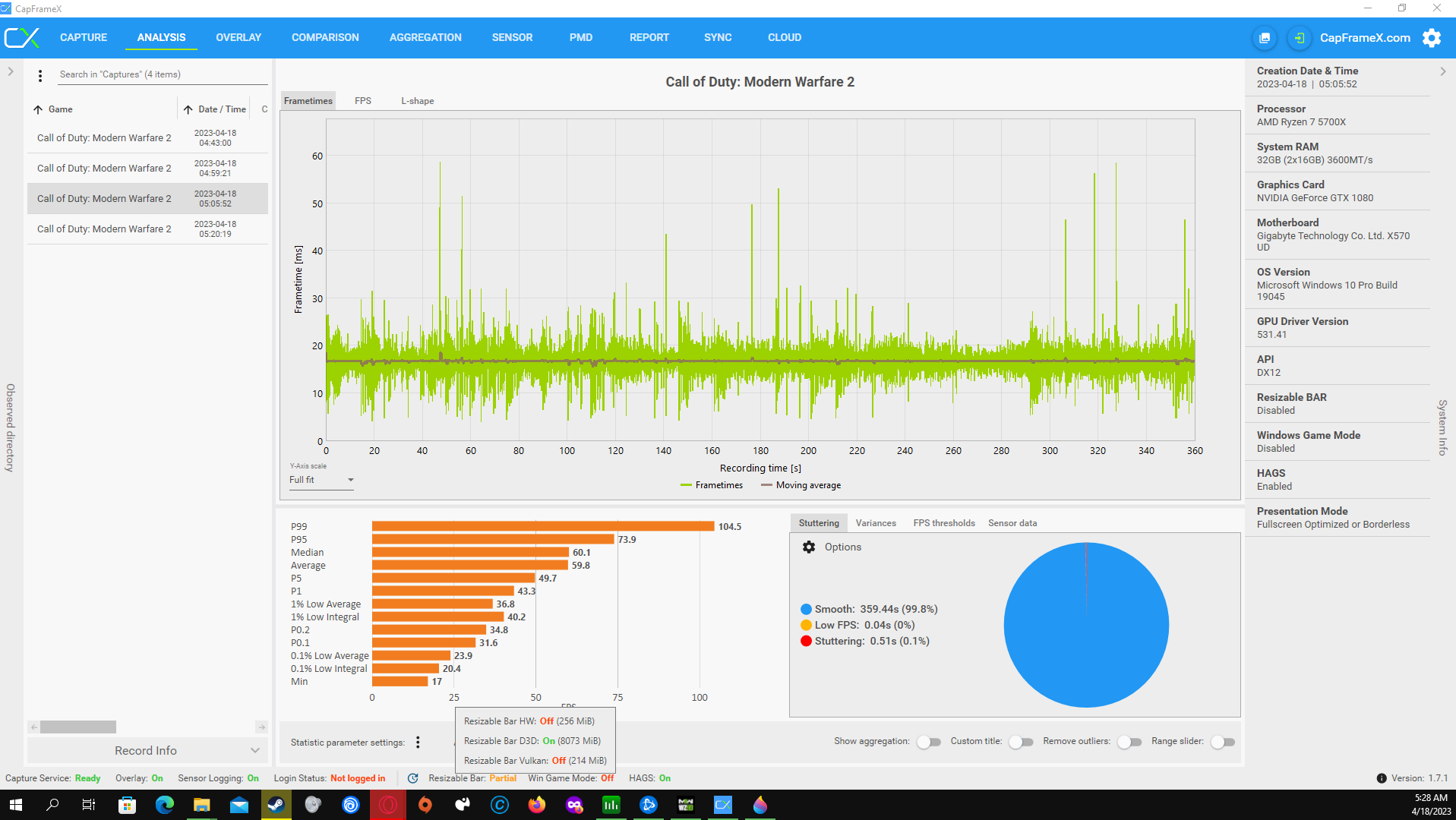The image size is (1456, 820).
Task: Open the SYNC tab
Action: pos(718,38)
